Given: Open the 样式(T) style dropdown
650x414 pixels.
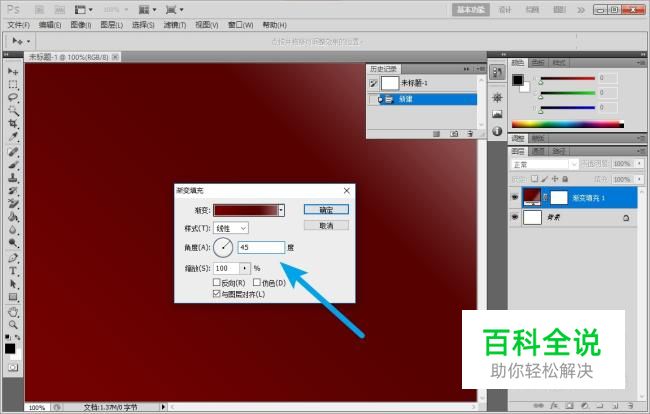Looking at the screenshot, I should 231,228.
